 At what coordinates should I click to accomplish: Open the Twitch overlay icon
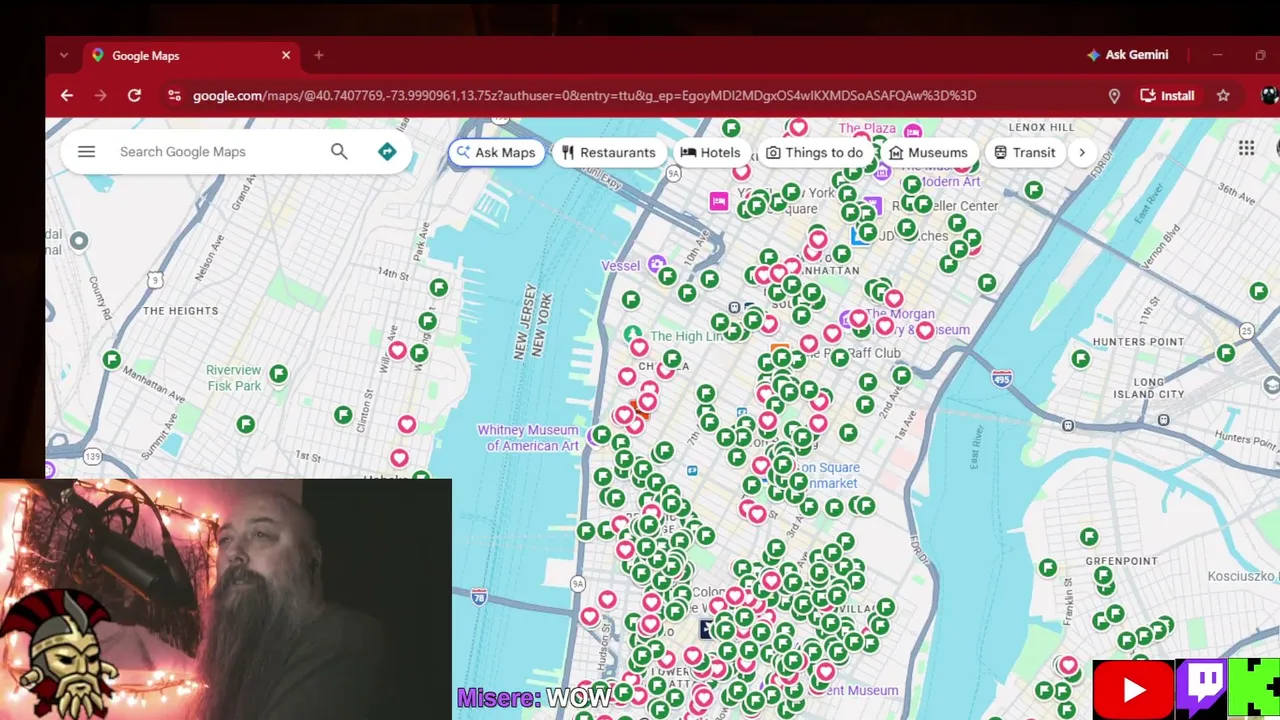pyautogui.click(x=1201, y=689)
